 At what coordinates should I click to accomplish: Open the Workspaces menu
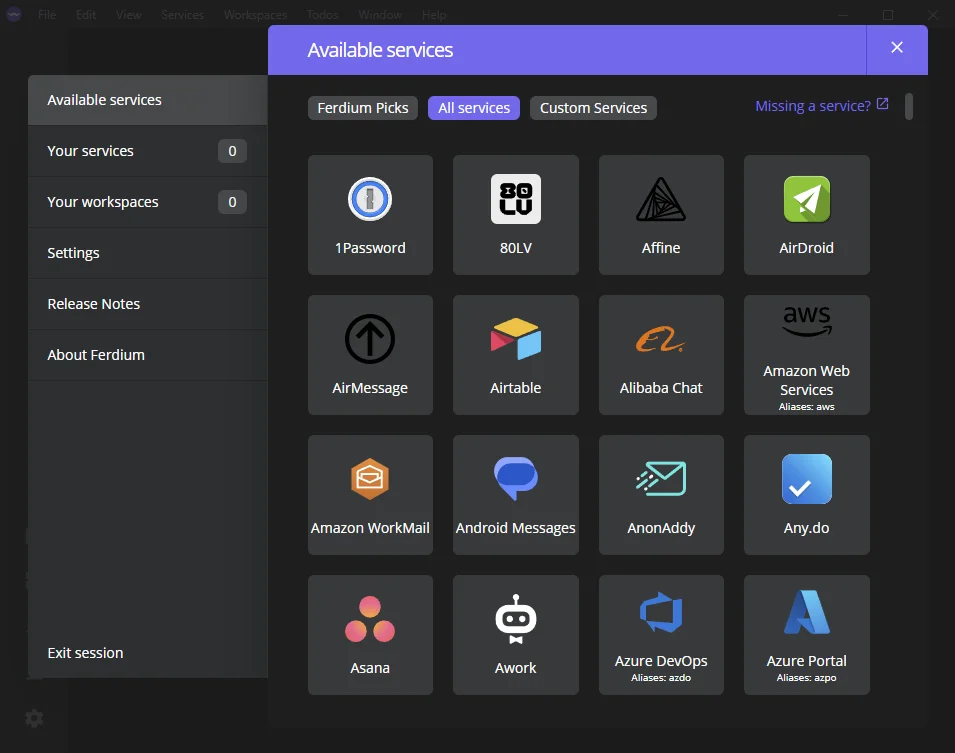[255, 15]
